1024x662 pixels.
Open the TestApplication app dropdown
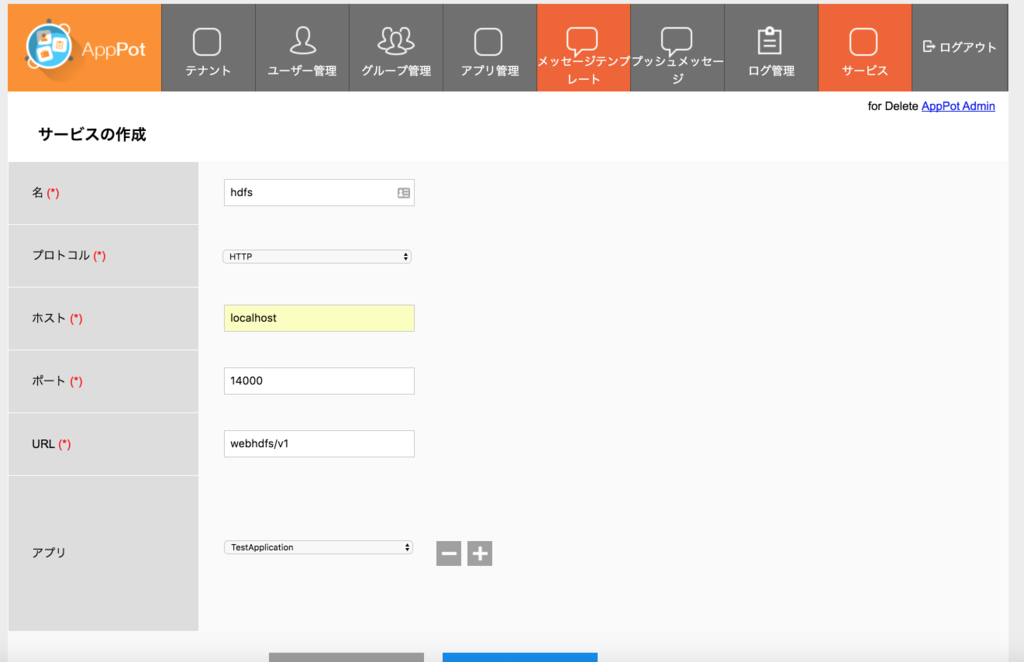(x=318, y=547)
